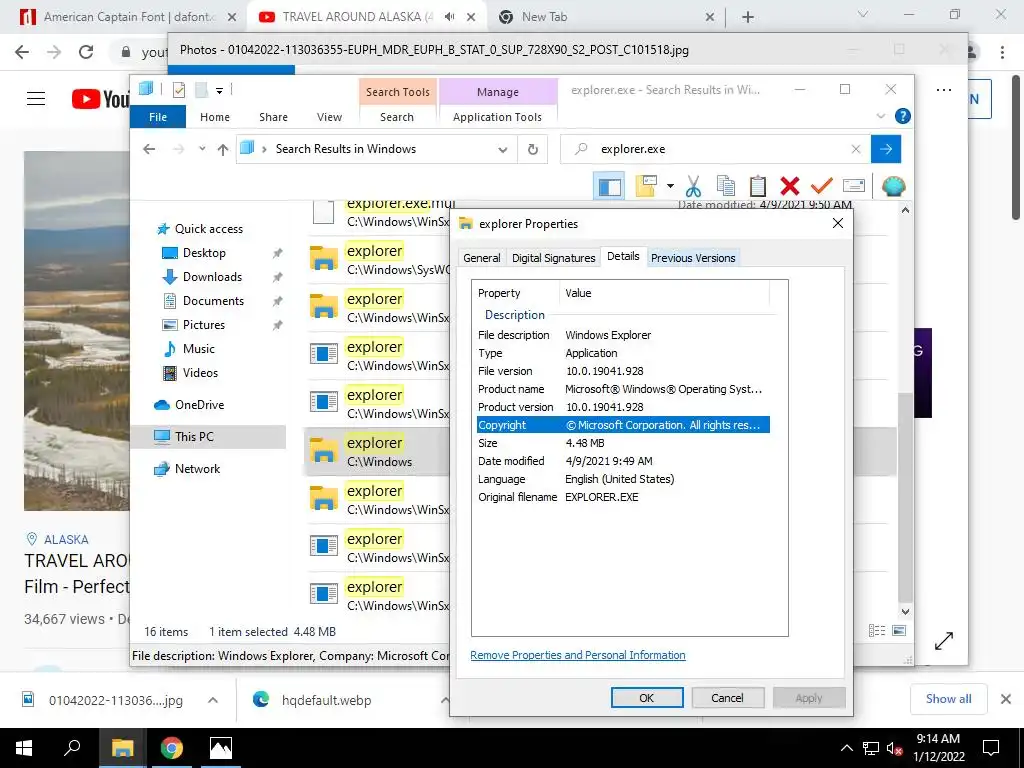1024x768 pixels.
Task: Click the muted volume icon in system tray
Action: click(x=894, y=748)
